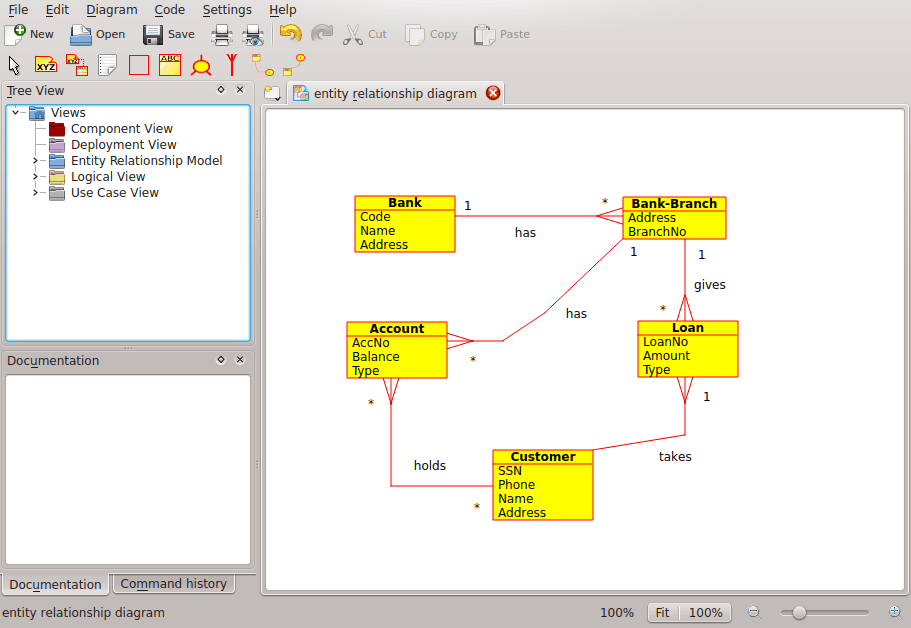The width and height of the screenshot is (911, 628).
Task: Select the Bank entity box
Action: pos(405,224)
